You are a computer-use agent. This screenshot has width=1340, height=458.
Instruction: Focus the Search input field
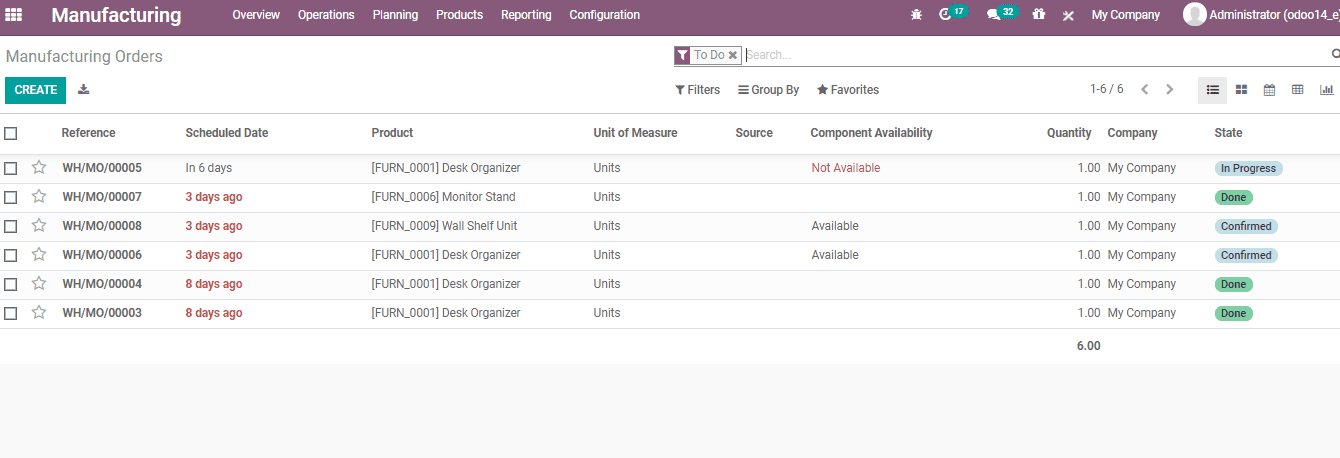[x=1035, y=55]
